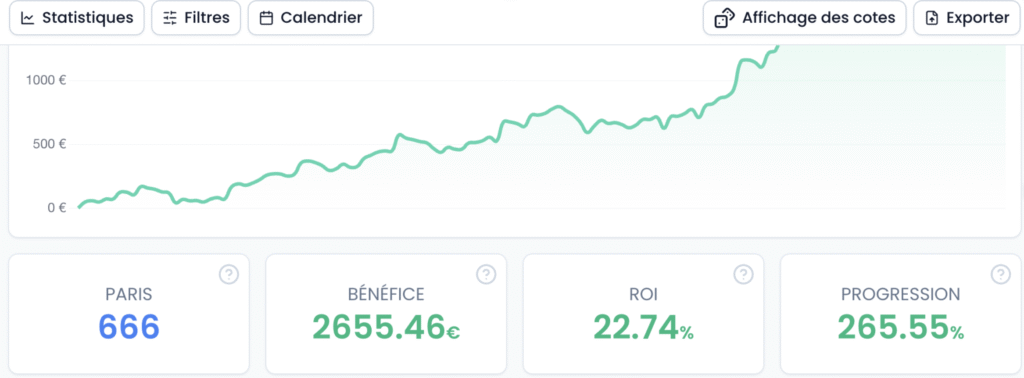
Task: Open the help icon on the BÉNÉFICE card
Action: 486,275
